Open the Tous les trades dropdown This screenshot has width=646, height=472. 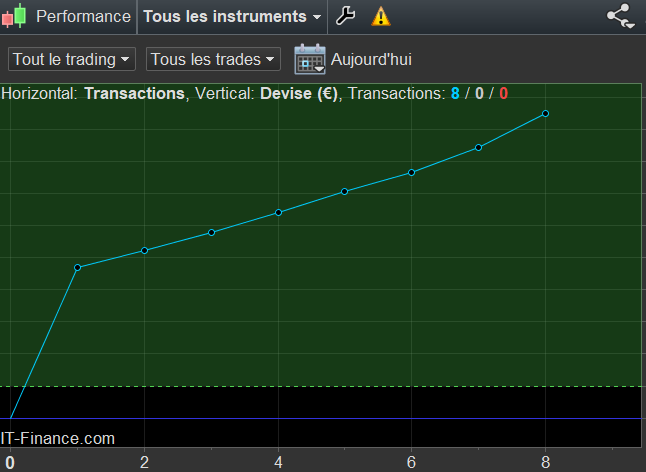[213, 59]
